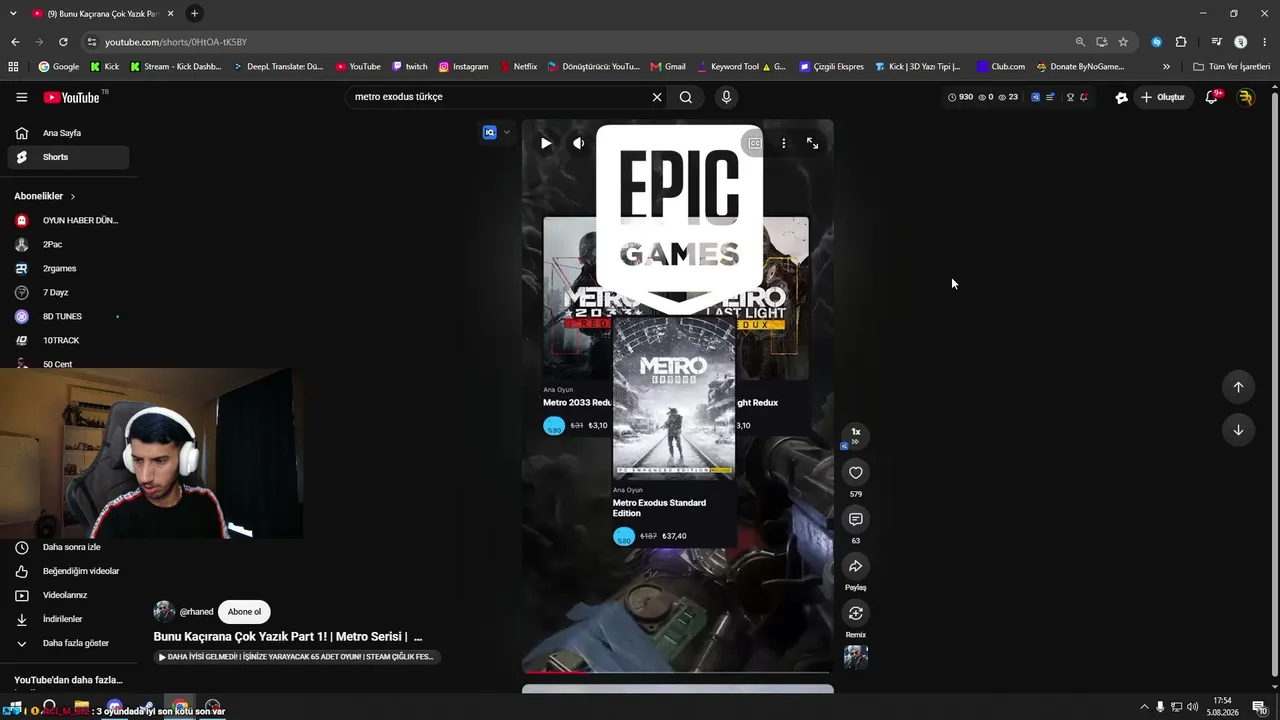Open the Instagram bookmark
The image size is (1280, 720).
(463, 67)
